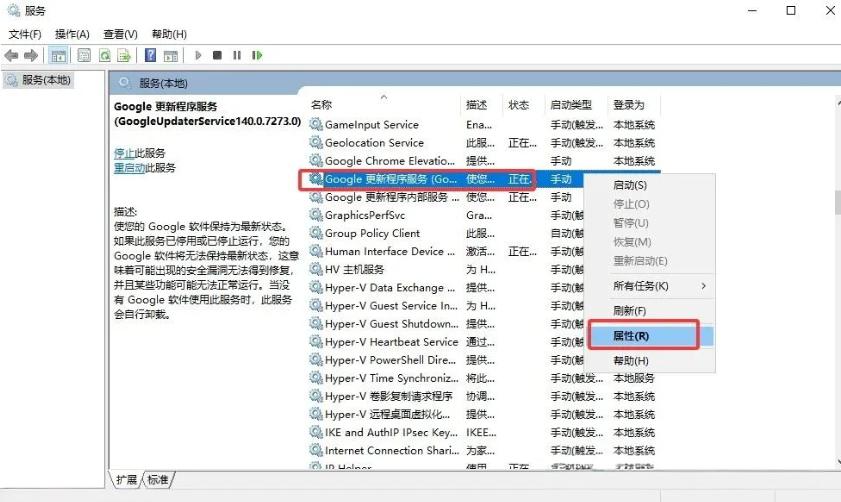841x502 pixels.
Task: Click the Start service play icon
Action: click(x=198, y=55)
